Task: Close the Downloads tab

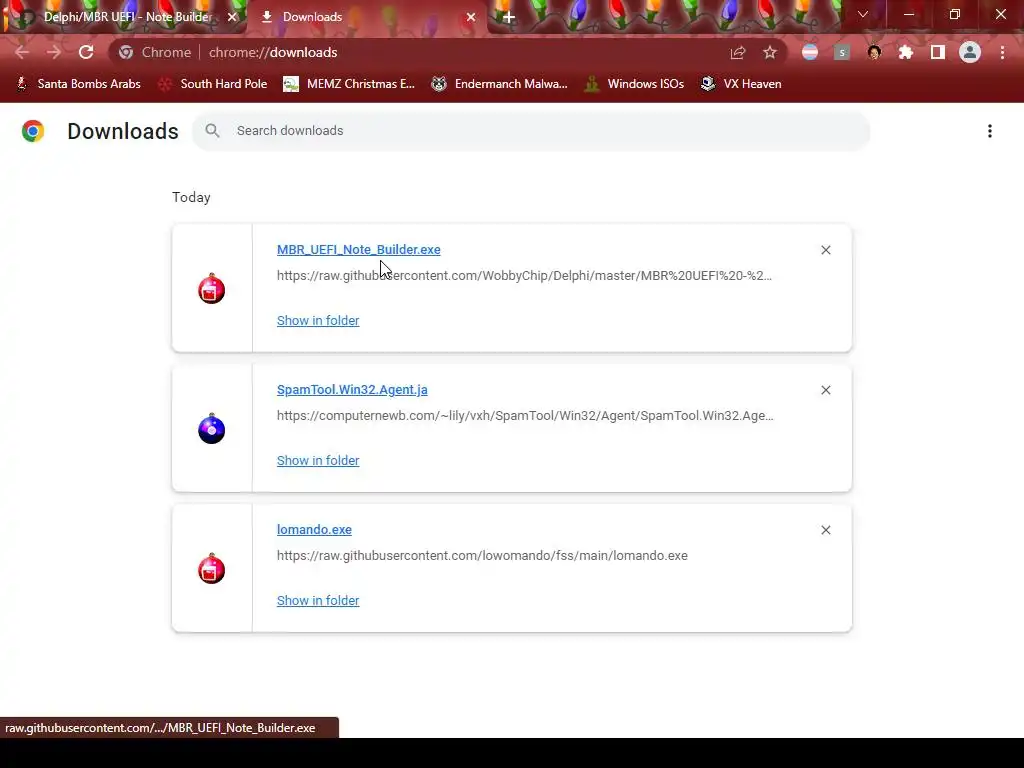Action: pyautogui.click(x=471, y=17)
